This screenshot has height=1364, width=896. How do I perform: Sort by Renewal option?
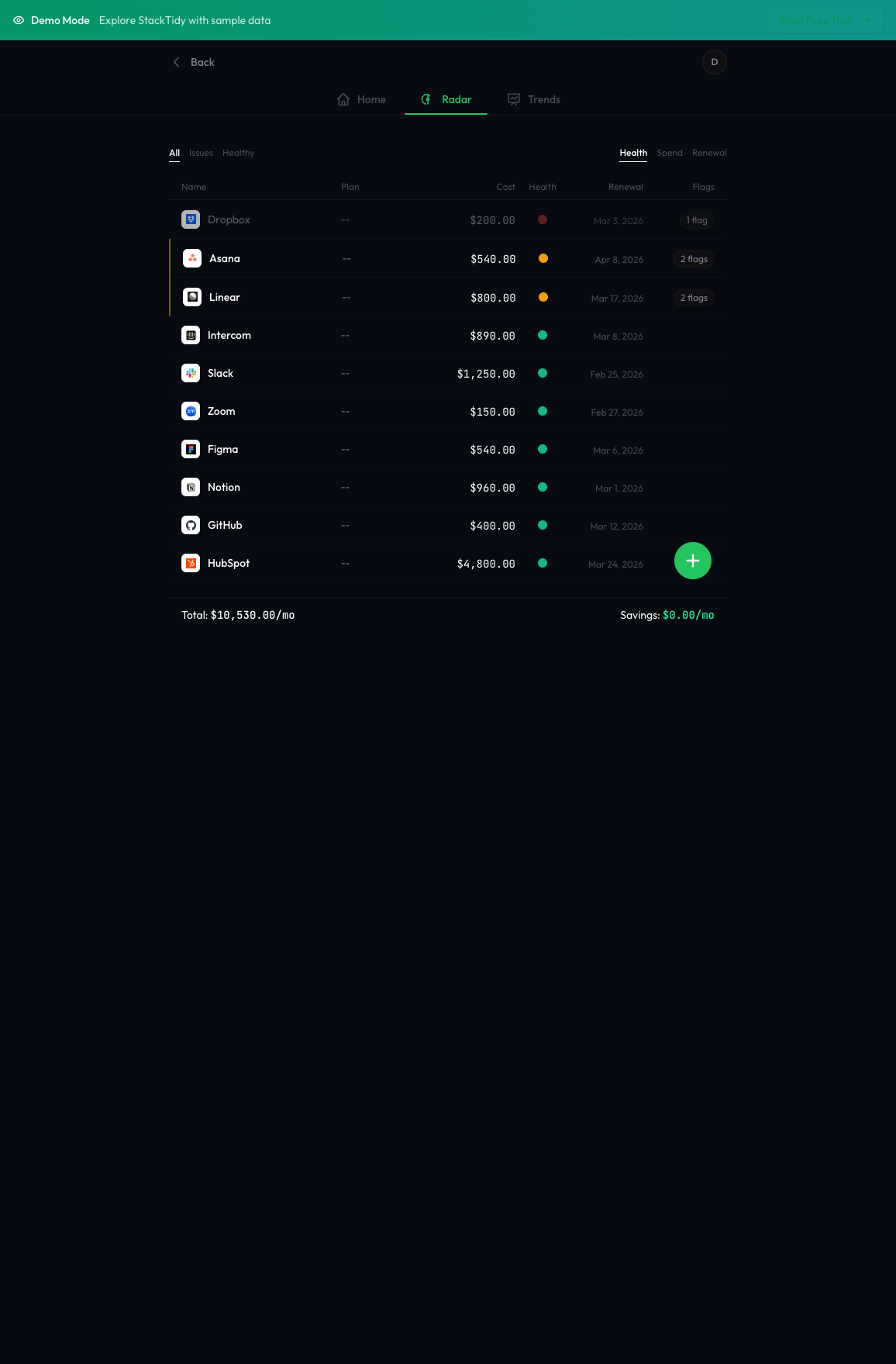click(709, 153)
